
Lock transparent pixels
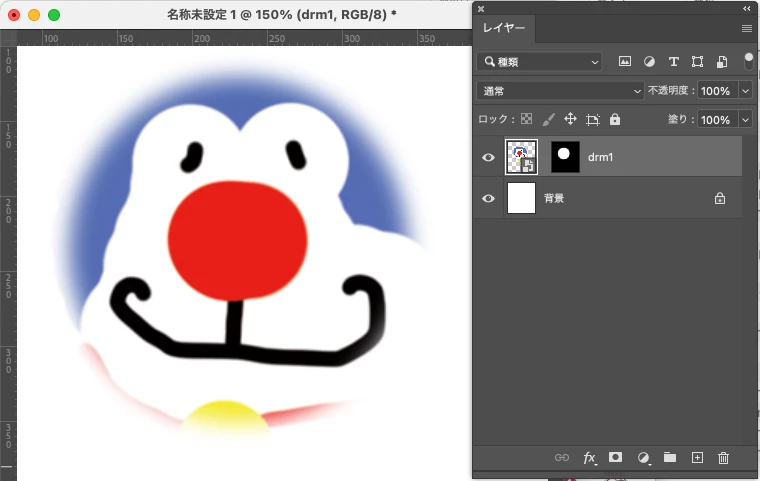pyautogui.click(x=526, y=119)
